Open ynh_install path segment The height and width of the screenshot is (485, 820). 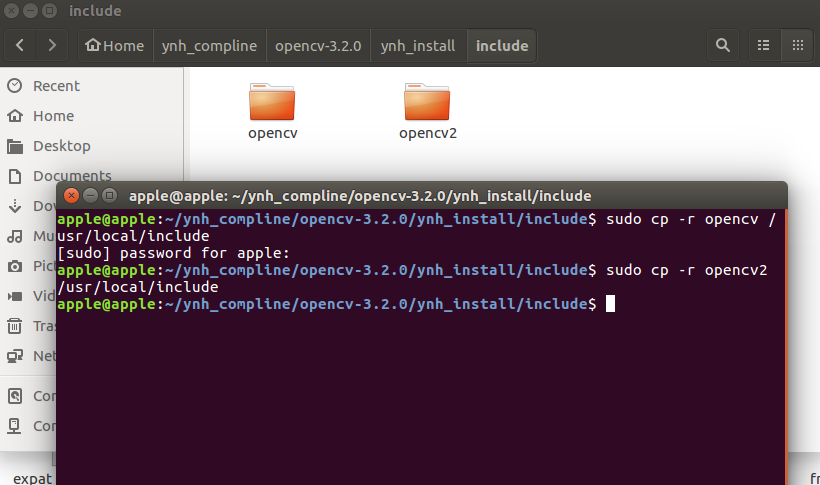point(418,46)
